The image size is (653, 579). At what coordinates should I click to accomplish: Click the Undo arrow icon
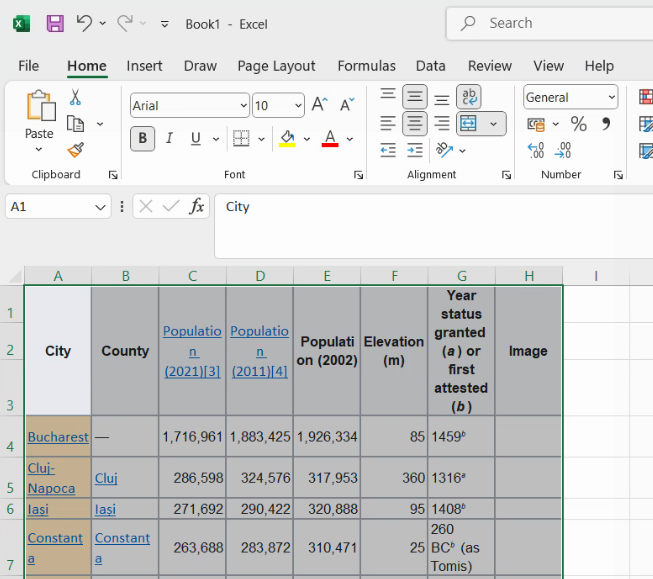(x=85, y=23)
